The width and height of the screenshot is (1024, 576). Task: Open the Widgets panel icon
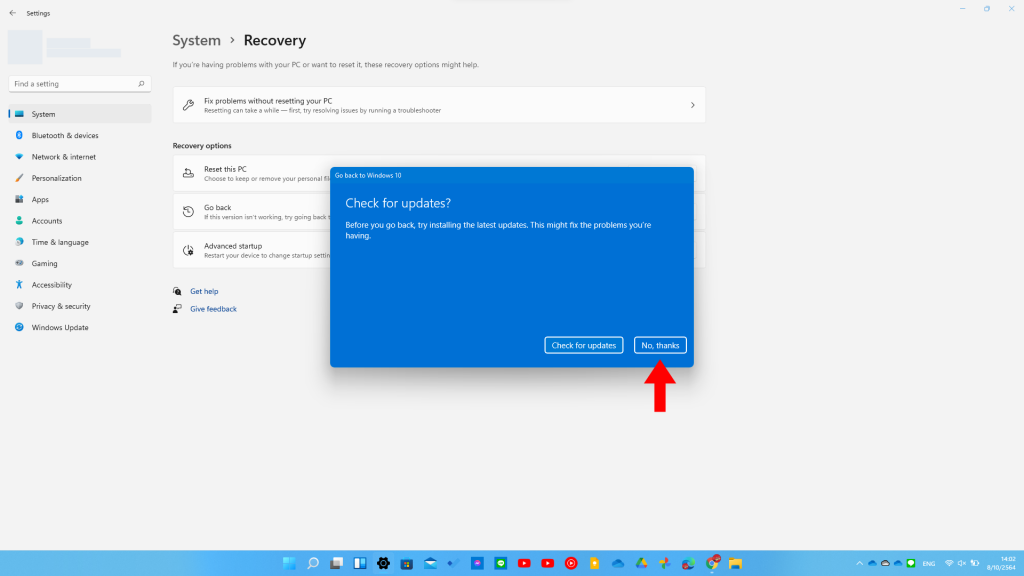click(x=360, y=563)
